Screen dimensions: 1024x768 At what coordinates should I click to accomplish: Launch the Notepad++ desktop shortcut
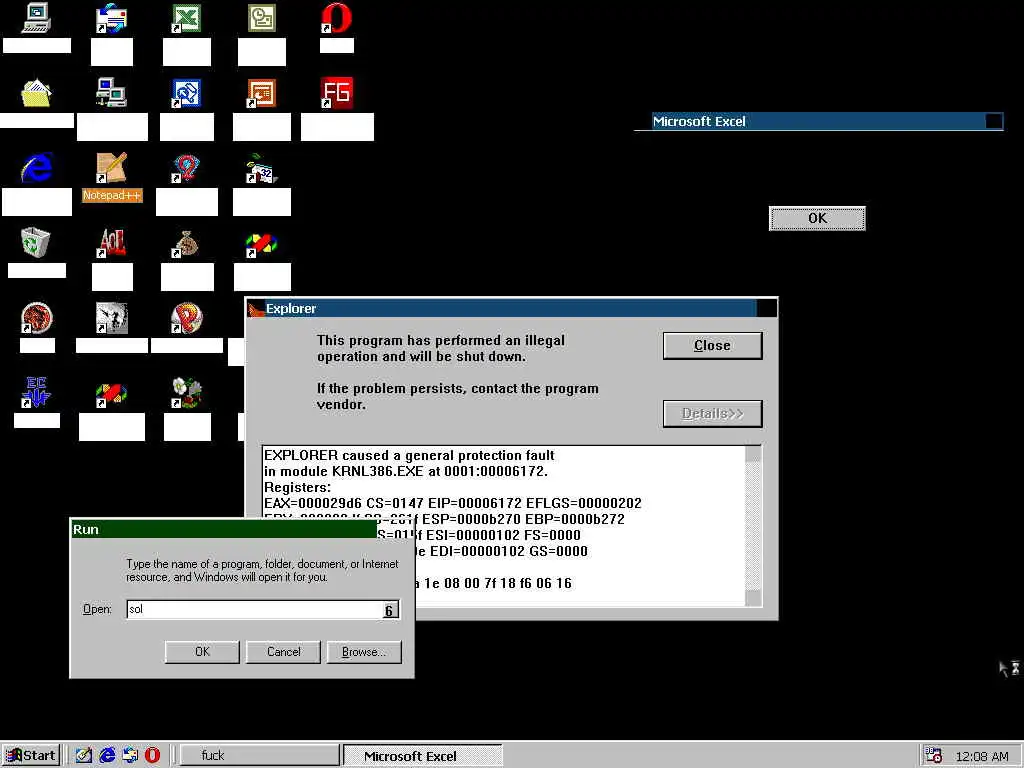point(111,168)
